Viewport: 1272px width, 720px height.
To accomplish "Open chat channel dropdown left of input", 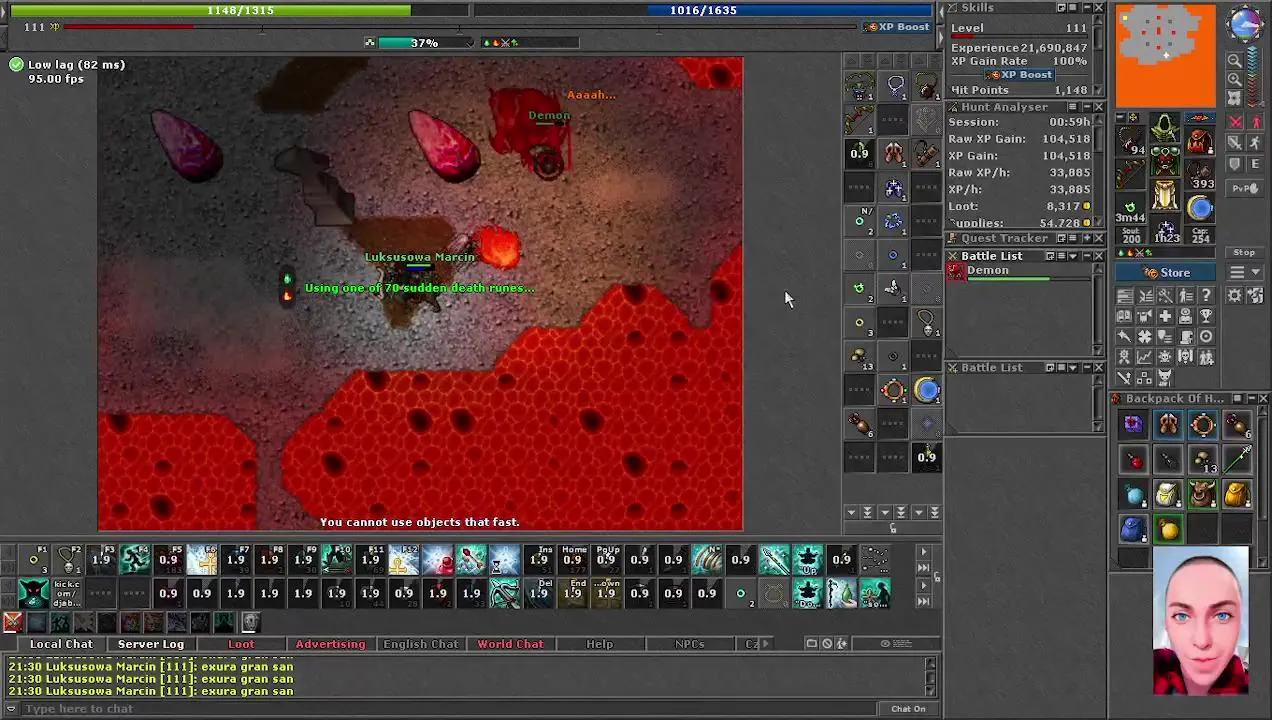I will pyautogui.click(x=11, y=709).
